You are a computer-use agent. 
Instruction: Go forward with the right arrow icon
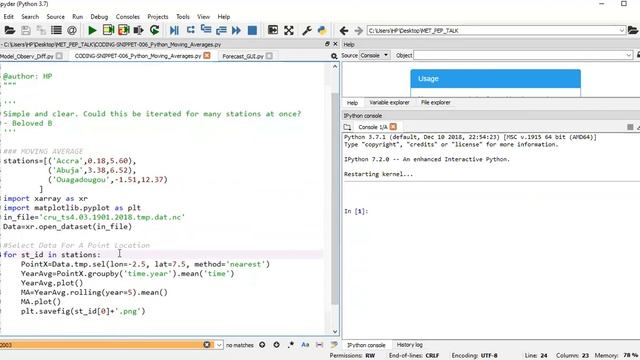point(359,31)
